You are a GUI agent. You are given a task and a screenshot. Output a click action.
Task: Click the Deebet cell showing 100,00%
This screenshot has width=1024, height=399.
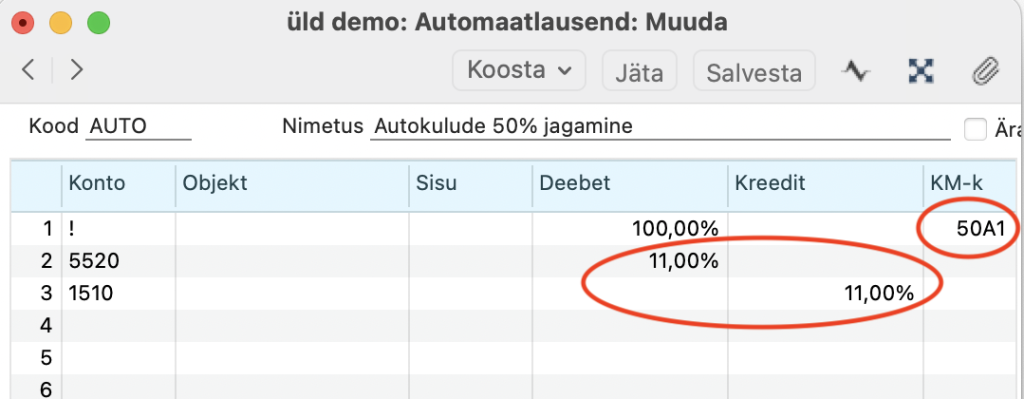coord(630,229)
